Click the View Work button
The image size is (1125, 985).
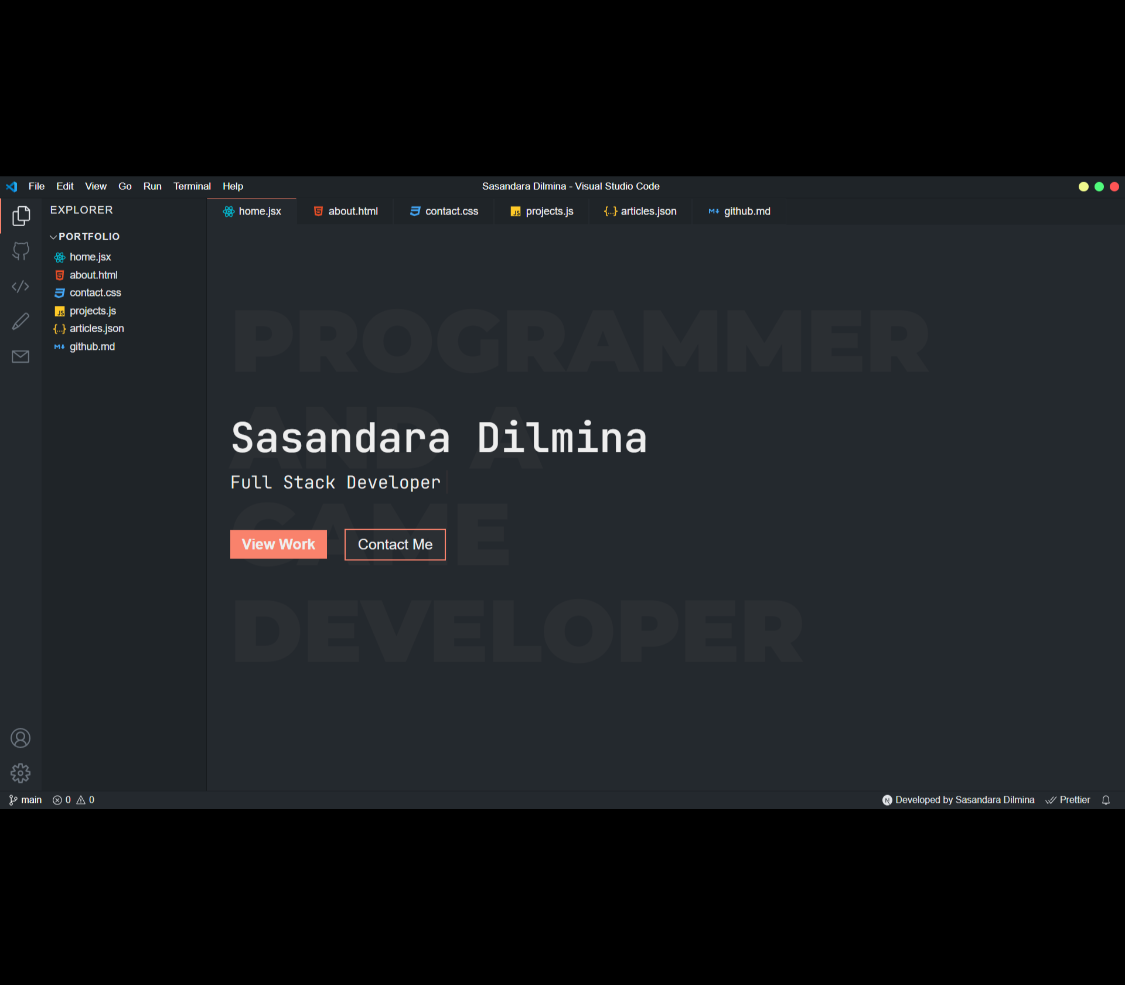pos(278,544)
